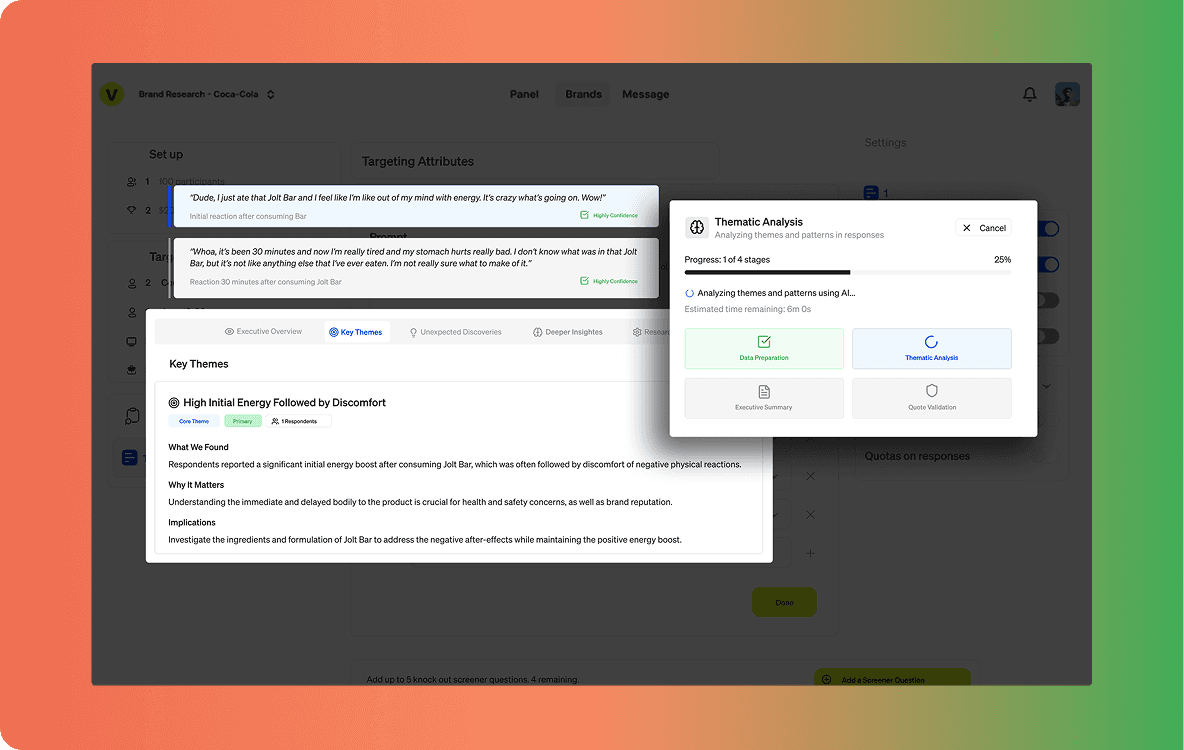The height and width of the screenshot is (750, 1184).
Task: Open the Brand Research - Coca-Cola project switcher
Action: [x=206, y=94]
